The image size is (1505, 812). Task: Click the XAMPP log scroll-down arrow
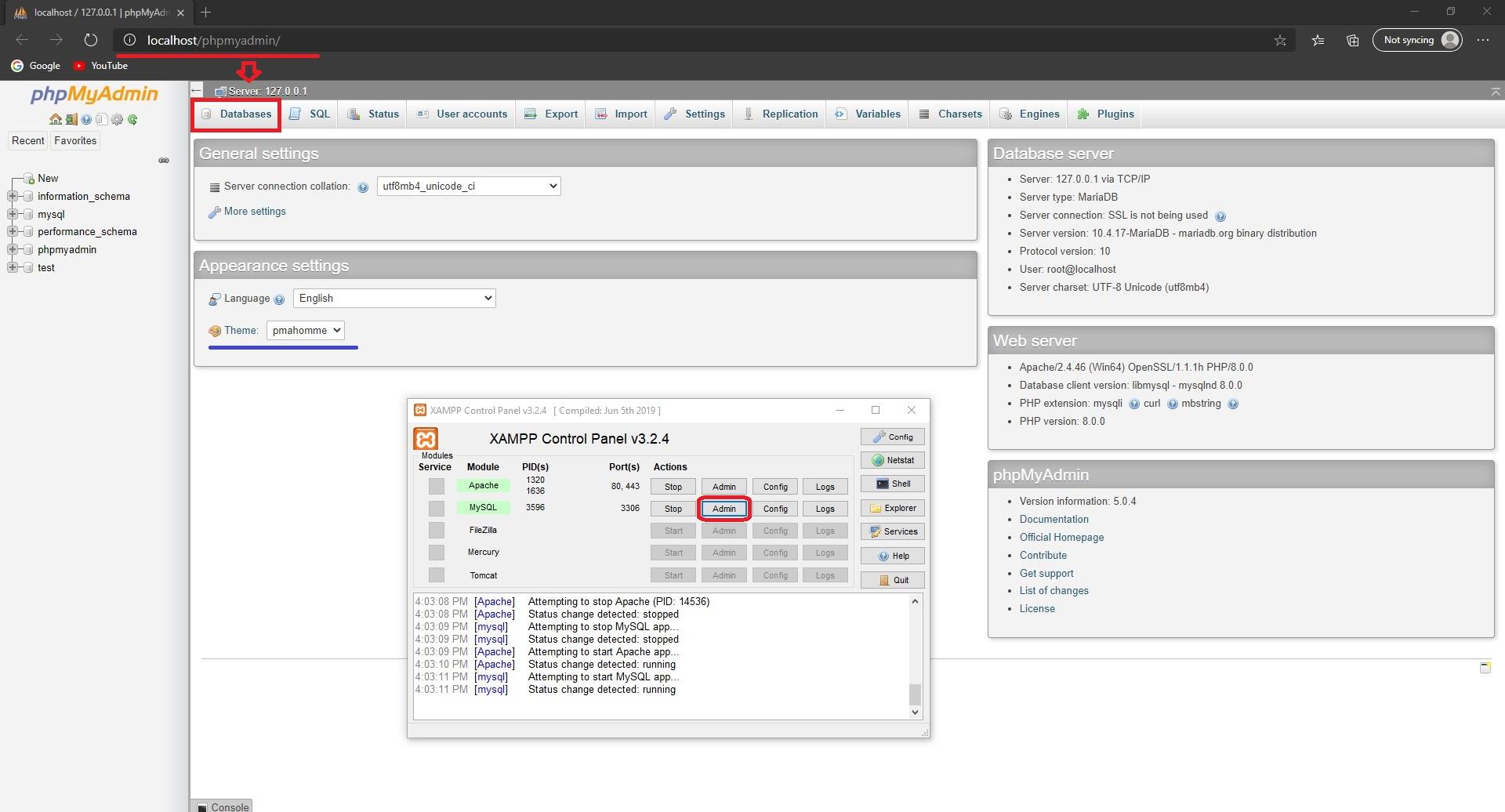tap(915, 712)
